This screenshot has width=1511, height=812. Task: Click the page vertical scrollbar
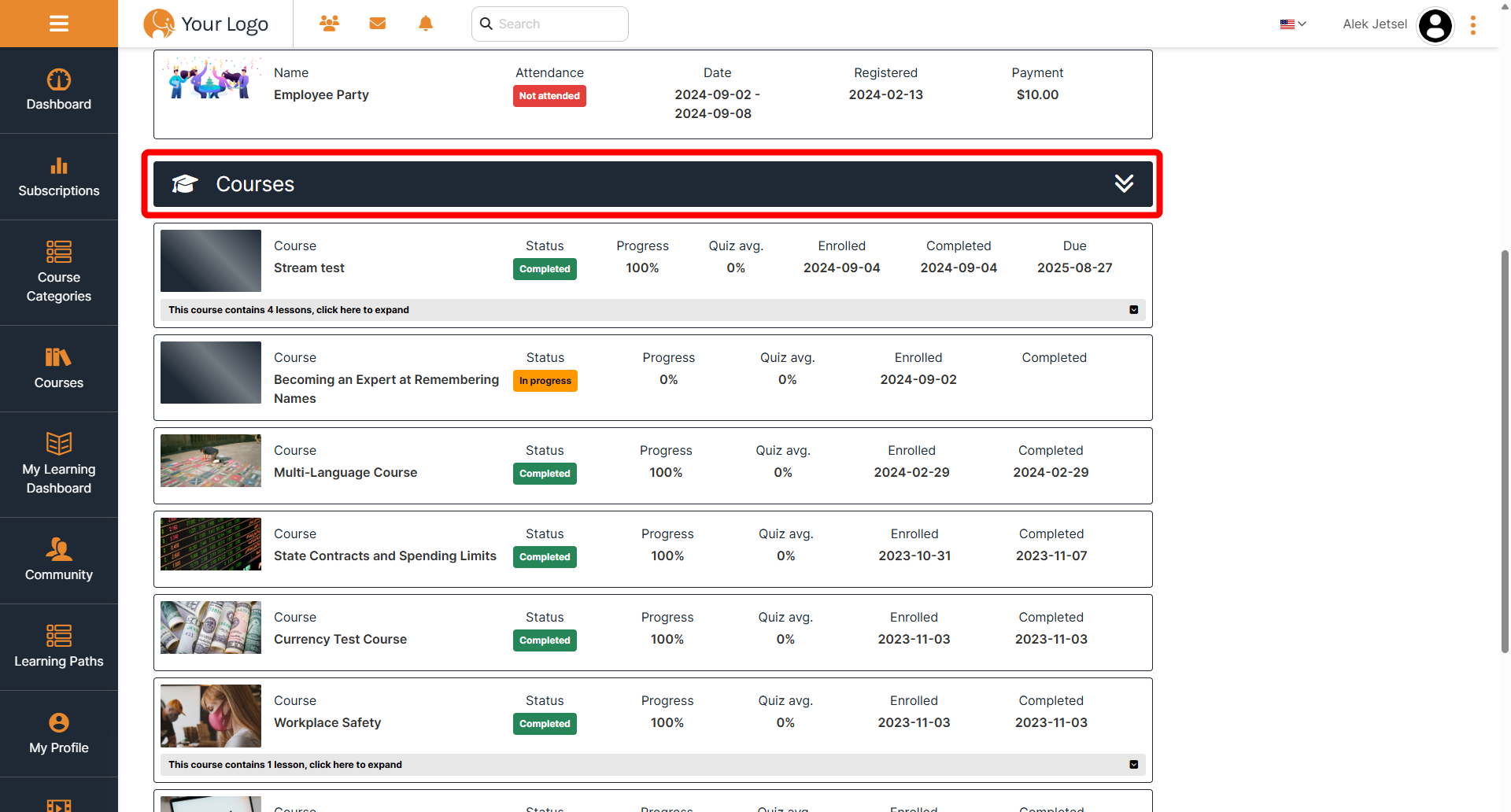click(1505, 448)
